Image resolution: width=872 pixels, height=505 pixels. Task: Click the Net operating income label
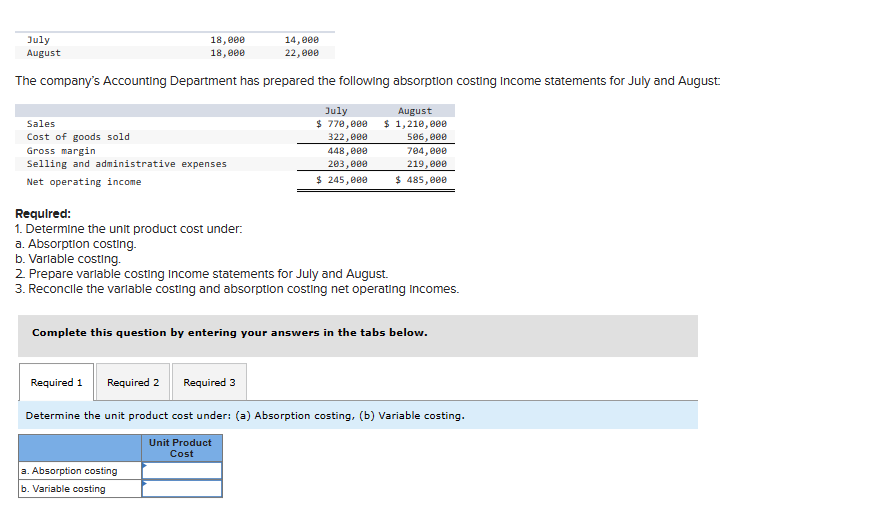click(84, 182)
